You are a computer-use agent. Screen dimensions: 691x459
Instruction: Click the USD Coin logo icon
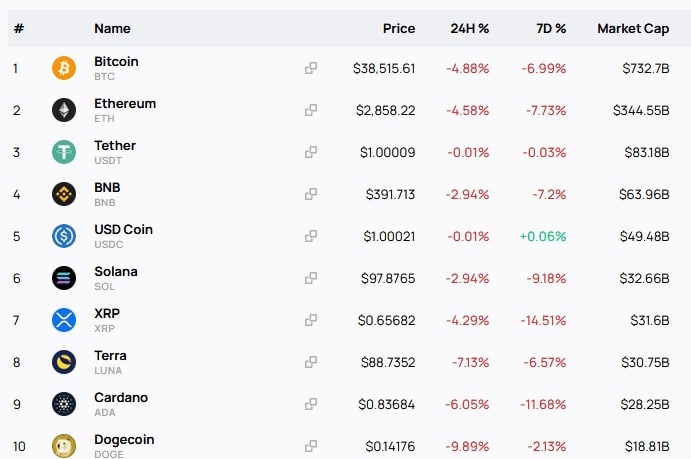pyautogui.click(x=64, y=236)
